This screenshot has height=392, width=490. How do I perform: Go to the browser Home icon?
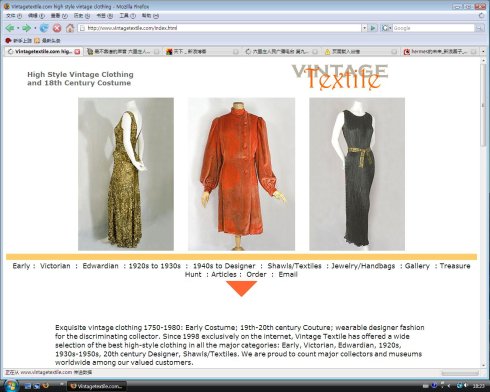70,28
